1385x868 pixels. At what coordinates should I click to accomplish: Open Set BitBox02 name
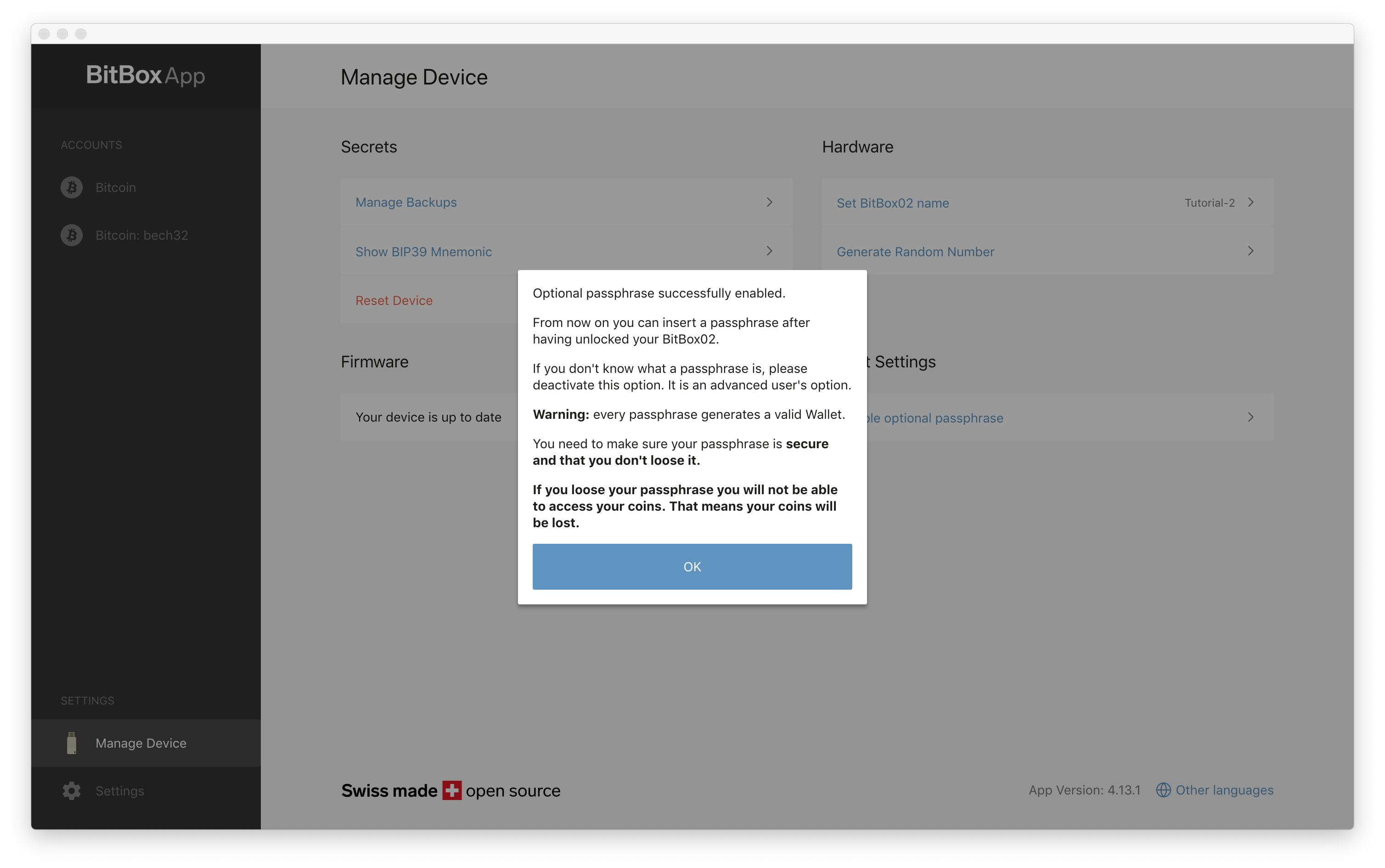1047,202
